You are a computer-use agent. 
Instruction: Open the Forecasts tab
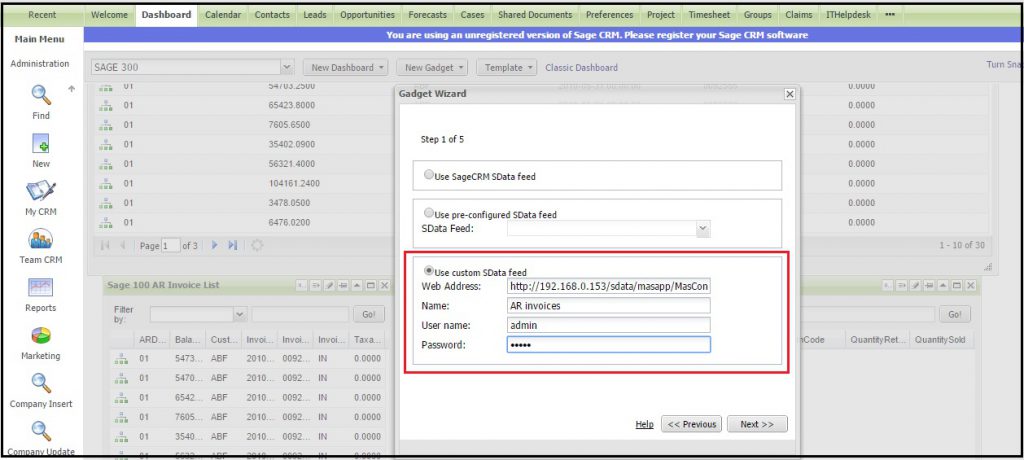(x=428, y=14)
